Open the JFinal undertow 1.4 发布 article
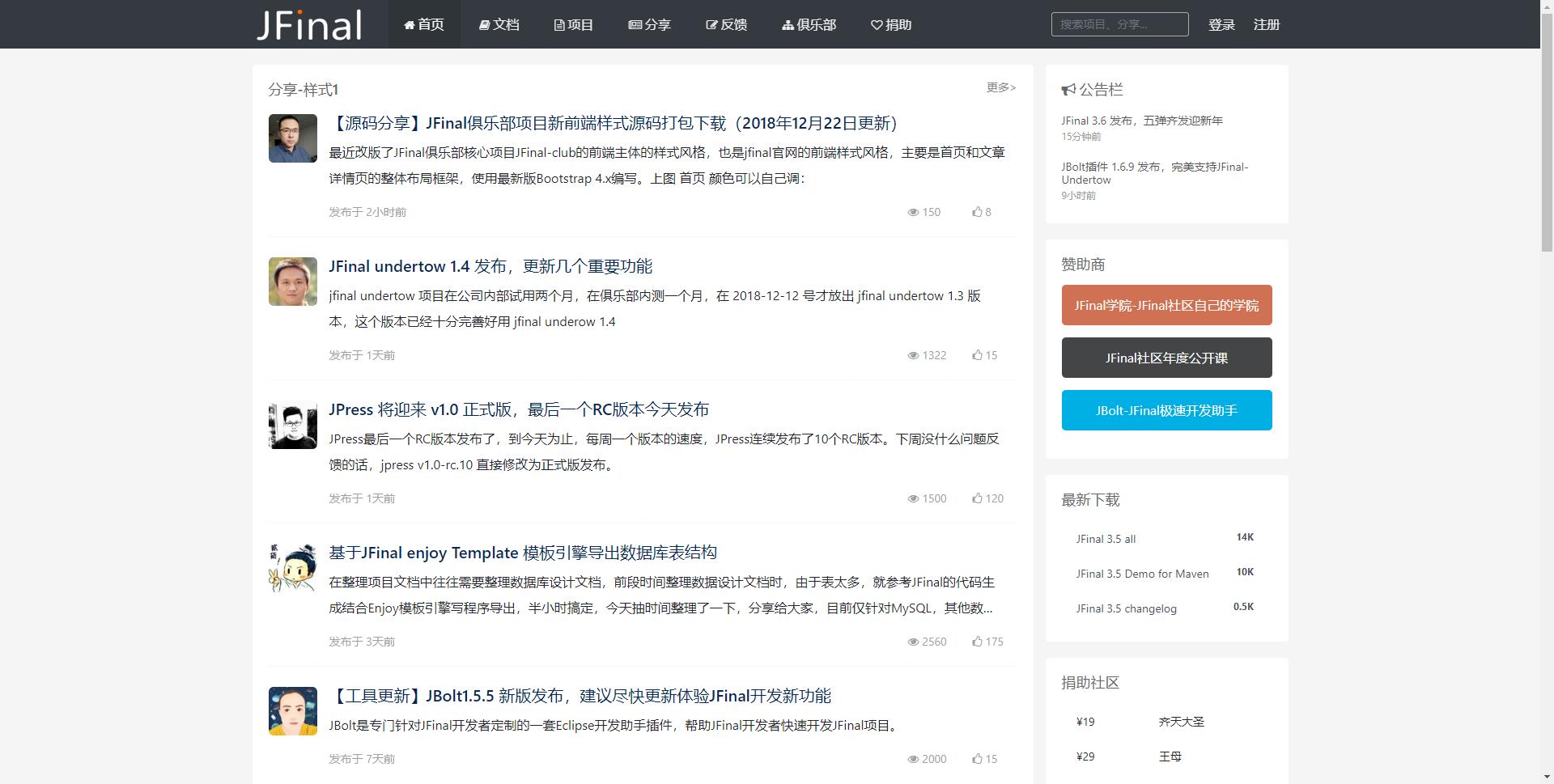The width and height of the screenshot is (1554, 784). tap(490, 266)
